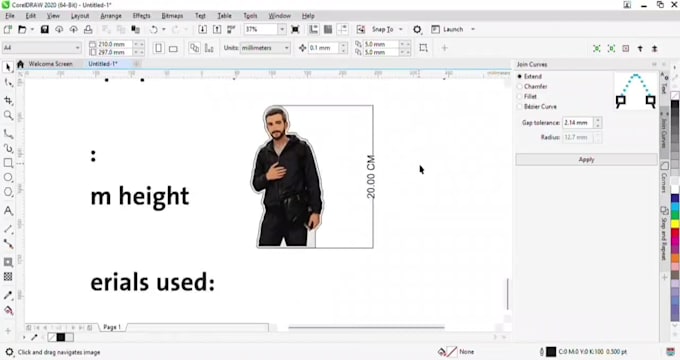Expand the Launch dropdown arrow
The image size is (680, 360).
(473, 29)
